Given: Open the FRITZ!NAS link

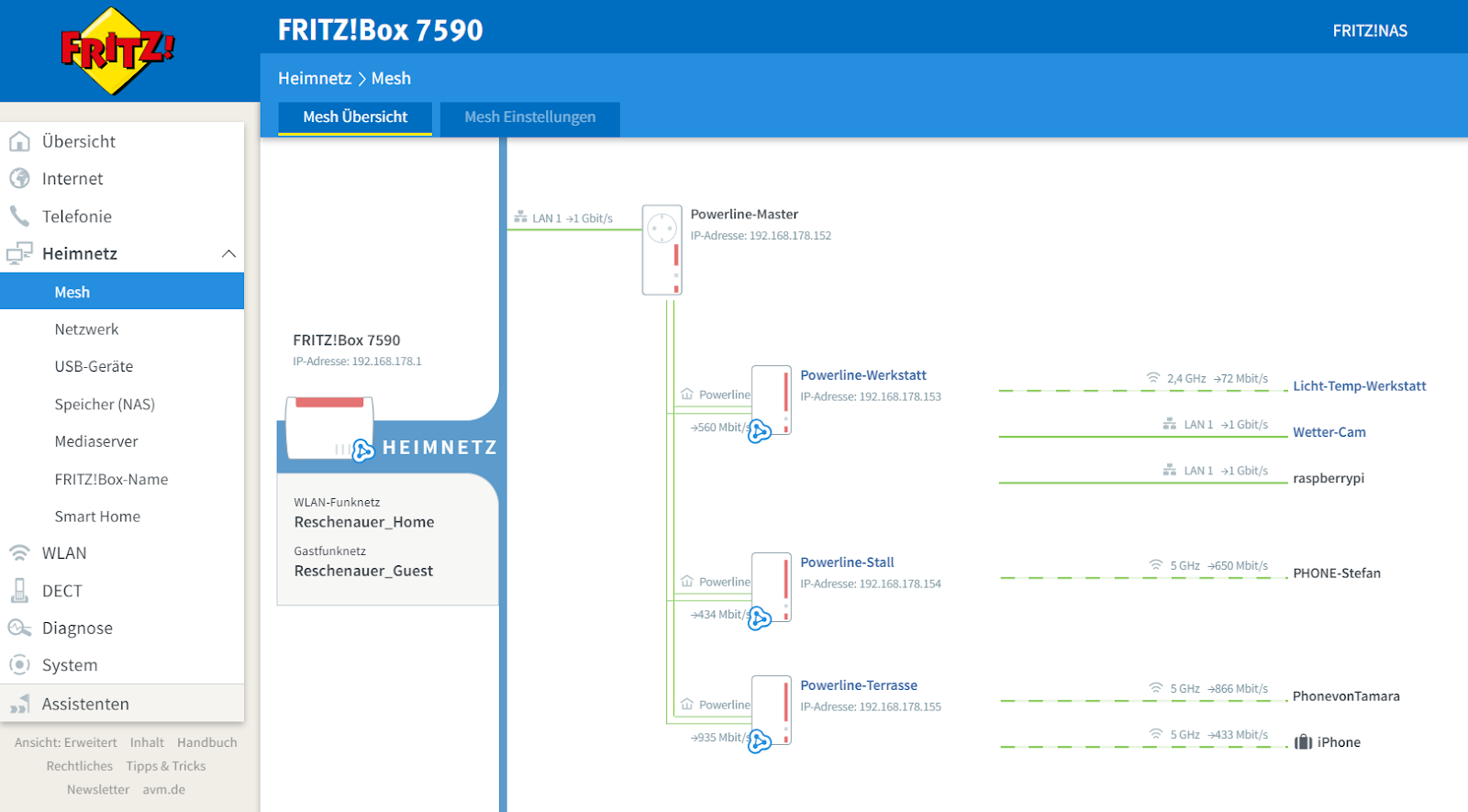Looking at the screenshot, I should [x=1370, y=30].
